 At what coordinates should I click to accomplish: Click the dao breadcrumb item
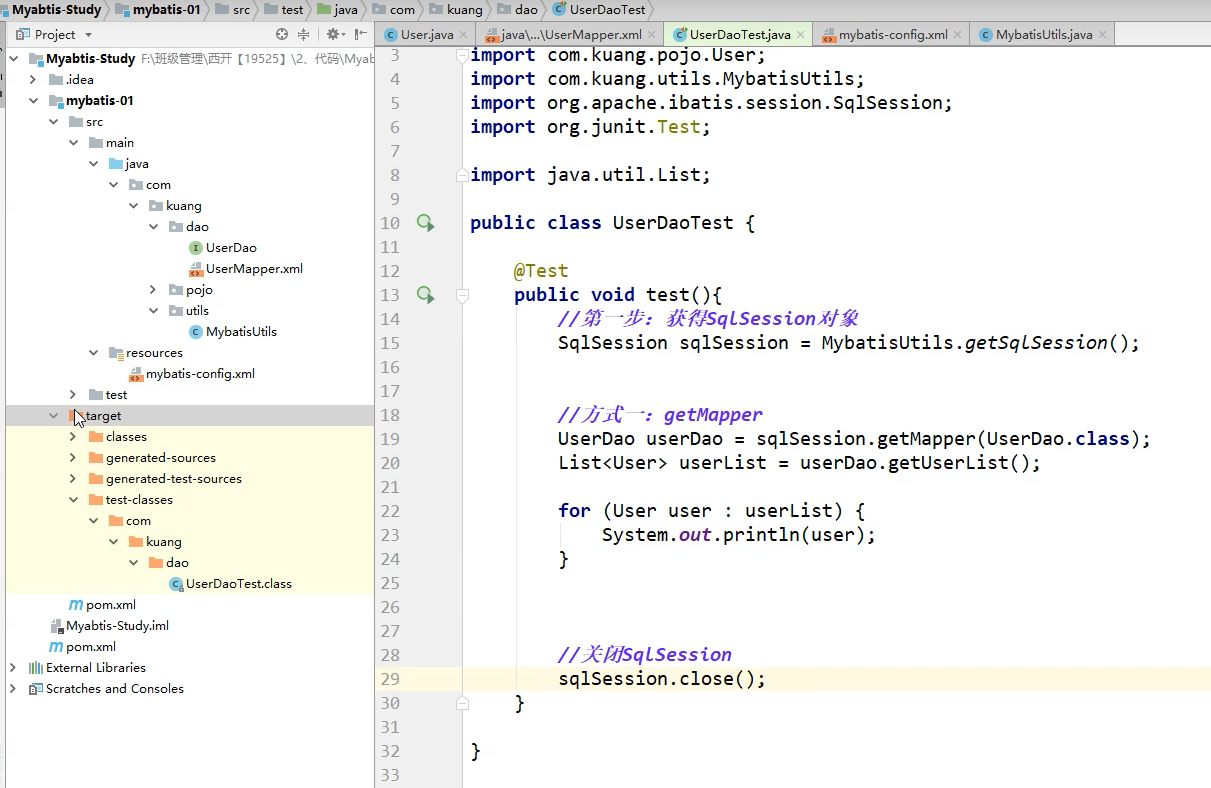pyautogui.click(x=526, y=9)
